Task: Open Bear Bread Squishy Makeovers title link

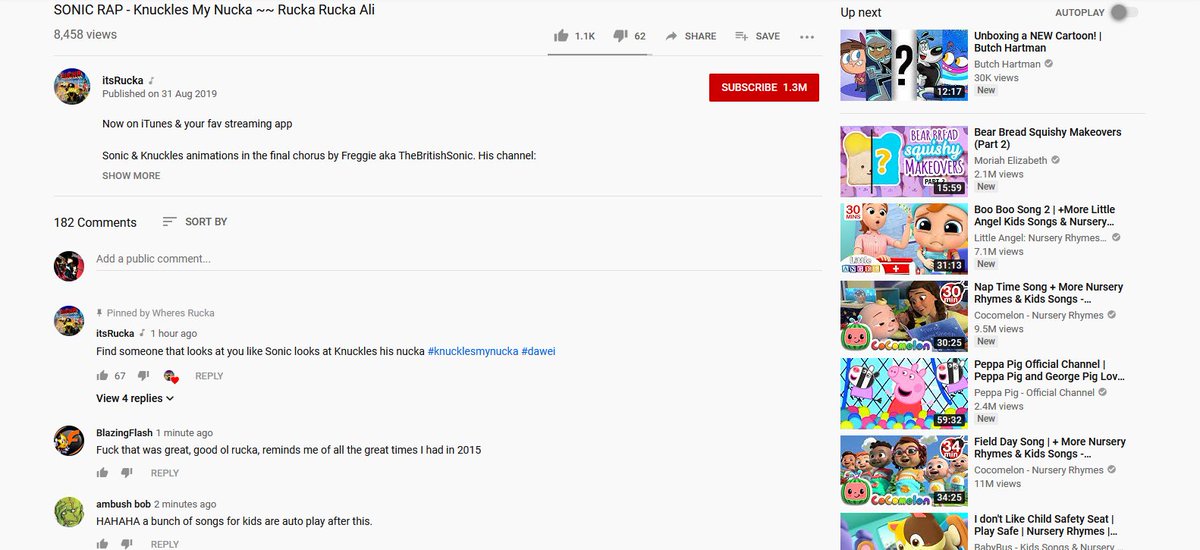Action: click(x=1047, y=138)
